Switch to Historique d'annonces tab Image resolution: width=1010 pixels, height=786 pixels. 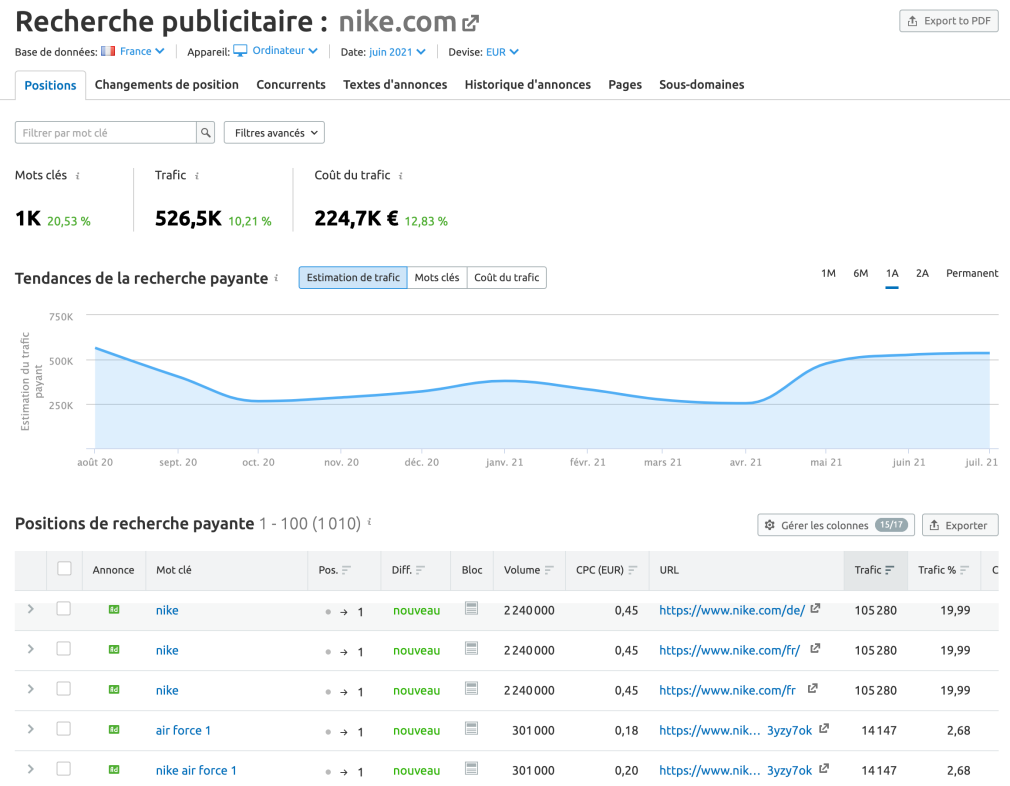tap(528, 84)
